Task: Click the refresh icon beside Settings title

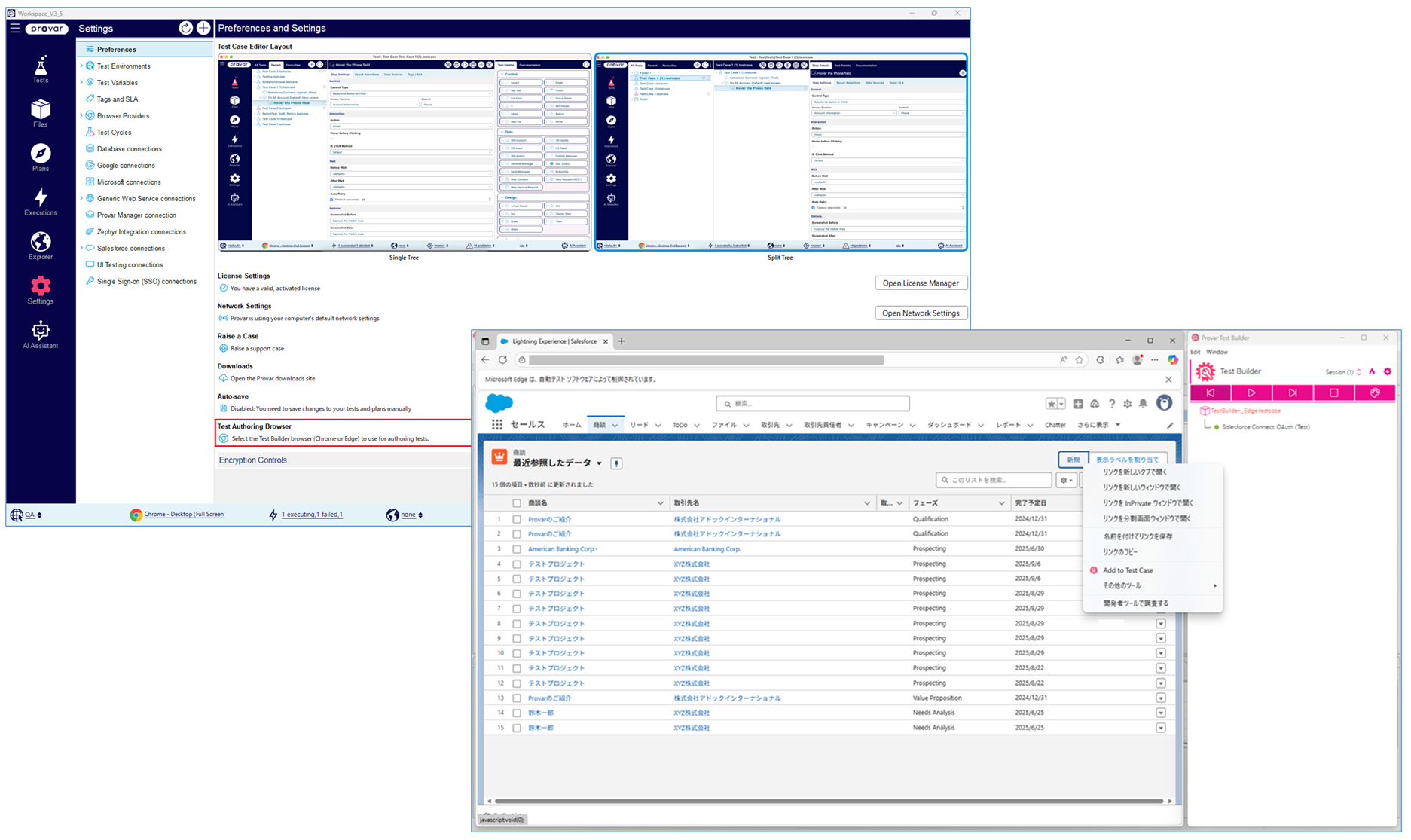Action: point(185,28)
